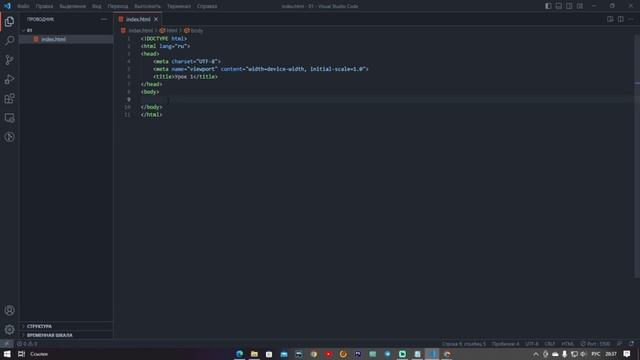Image resolution: width=640 pixels, height=360 pixels.
Task: Open Task View on the taskbar
Action: point(21,354)
